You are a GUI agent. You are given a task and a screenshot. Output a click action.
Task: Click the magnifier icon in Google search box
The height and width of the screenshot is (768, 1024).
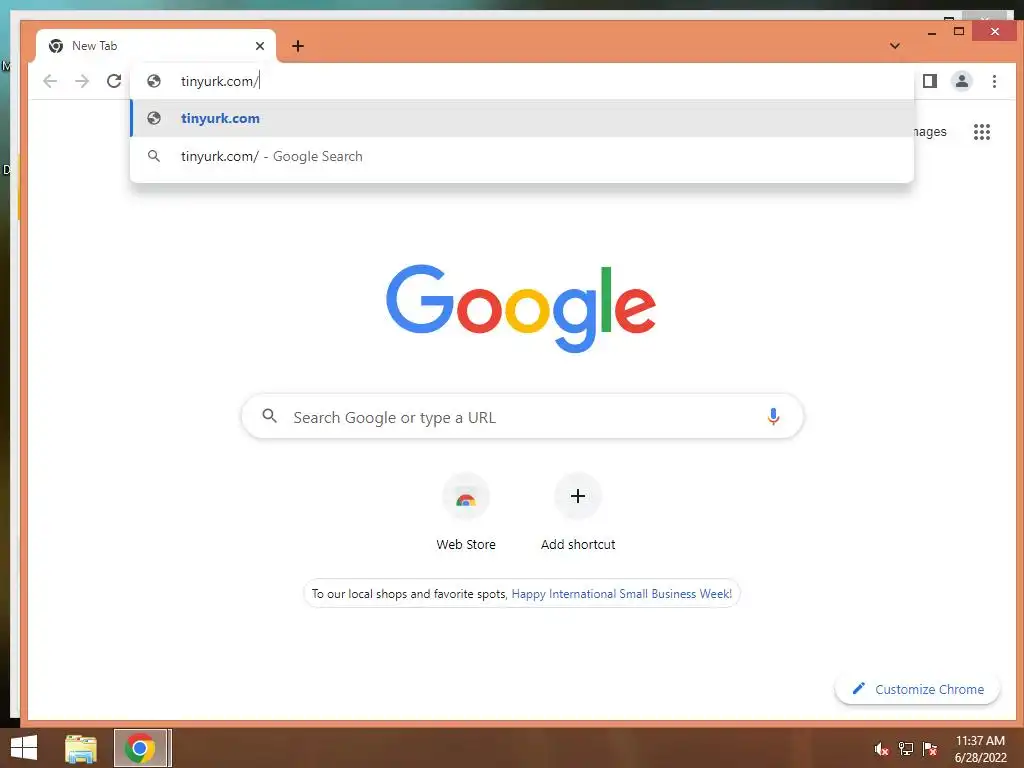[x=269, y=415]
